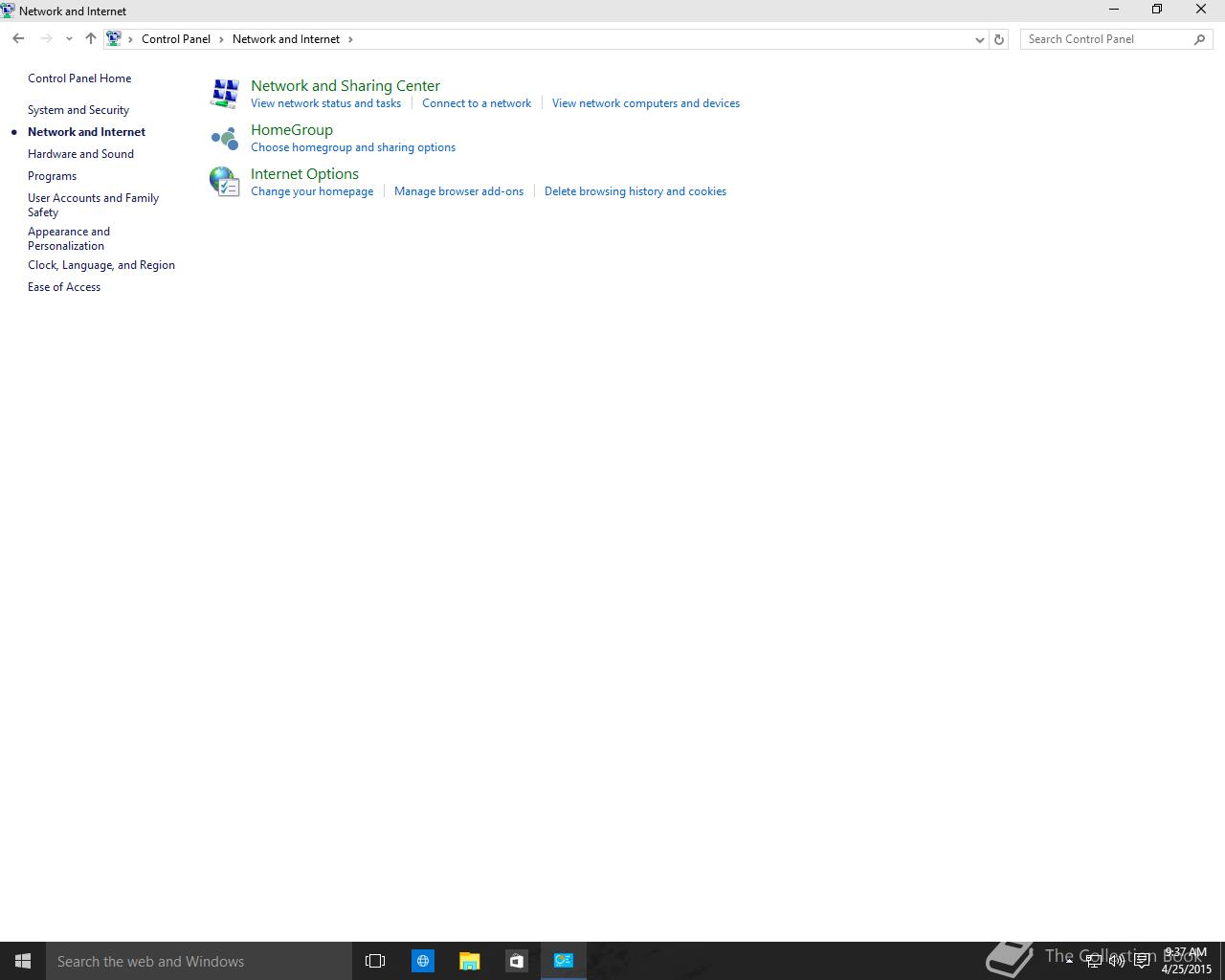Click the window title bar icon
Viewport: 1225px width, 980px height.
8,11
